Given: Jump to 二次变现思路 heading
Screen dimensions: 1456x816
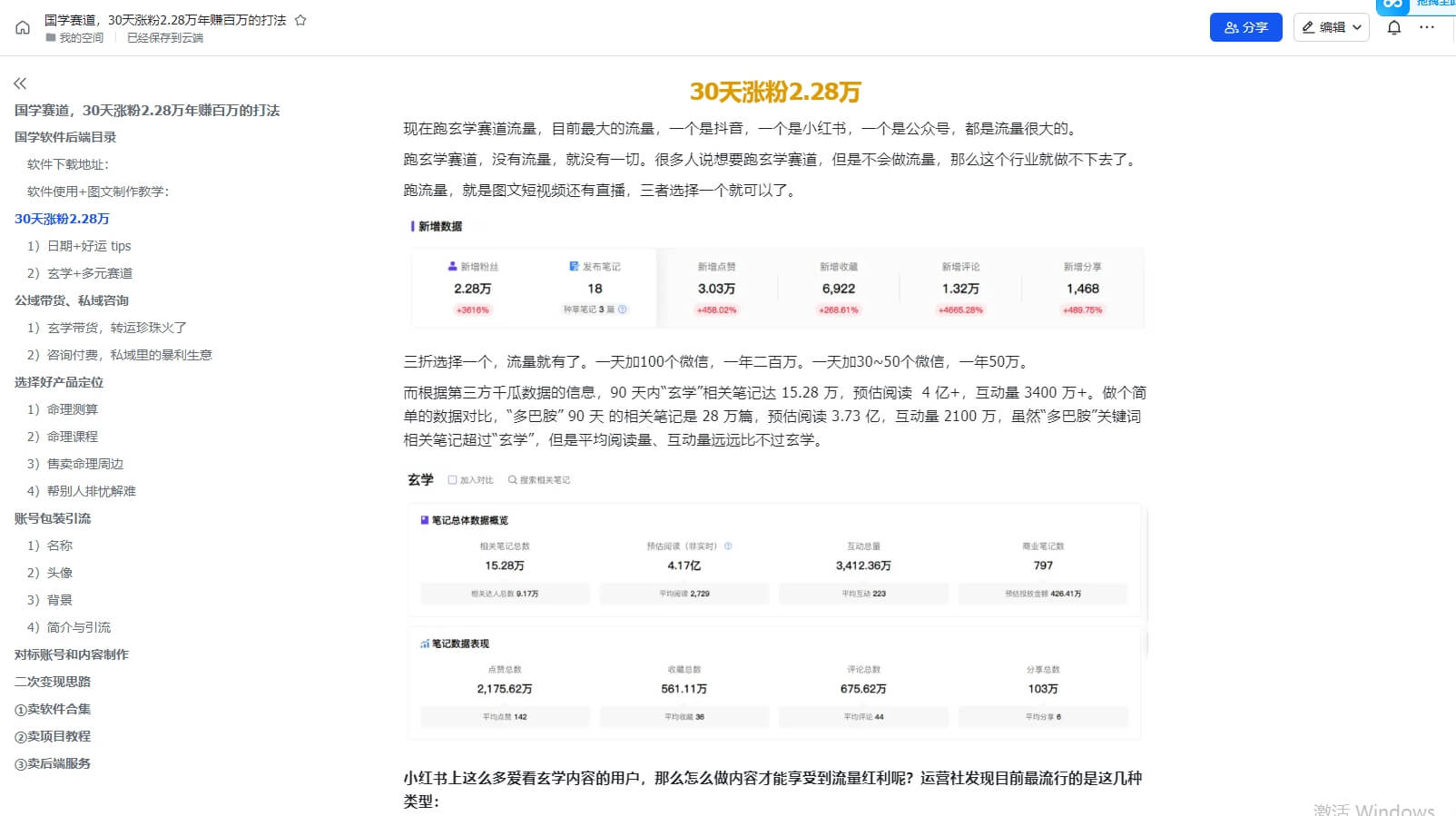Looking at the screenshot, I should pyautogui.click(x=53, y=682).
